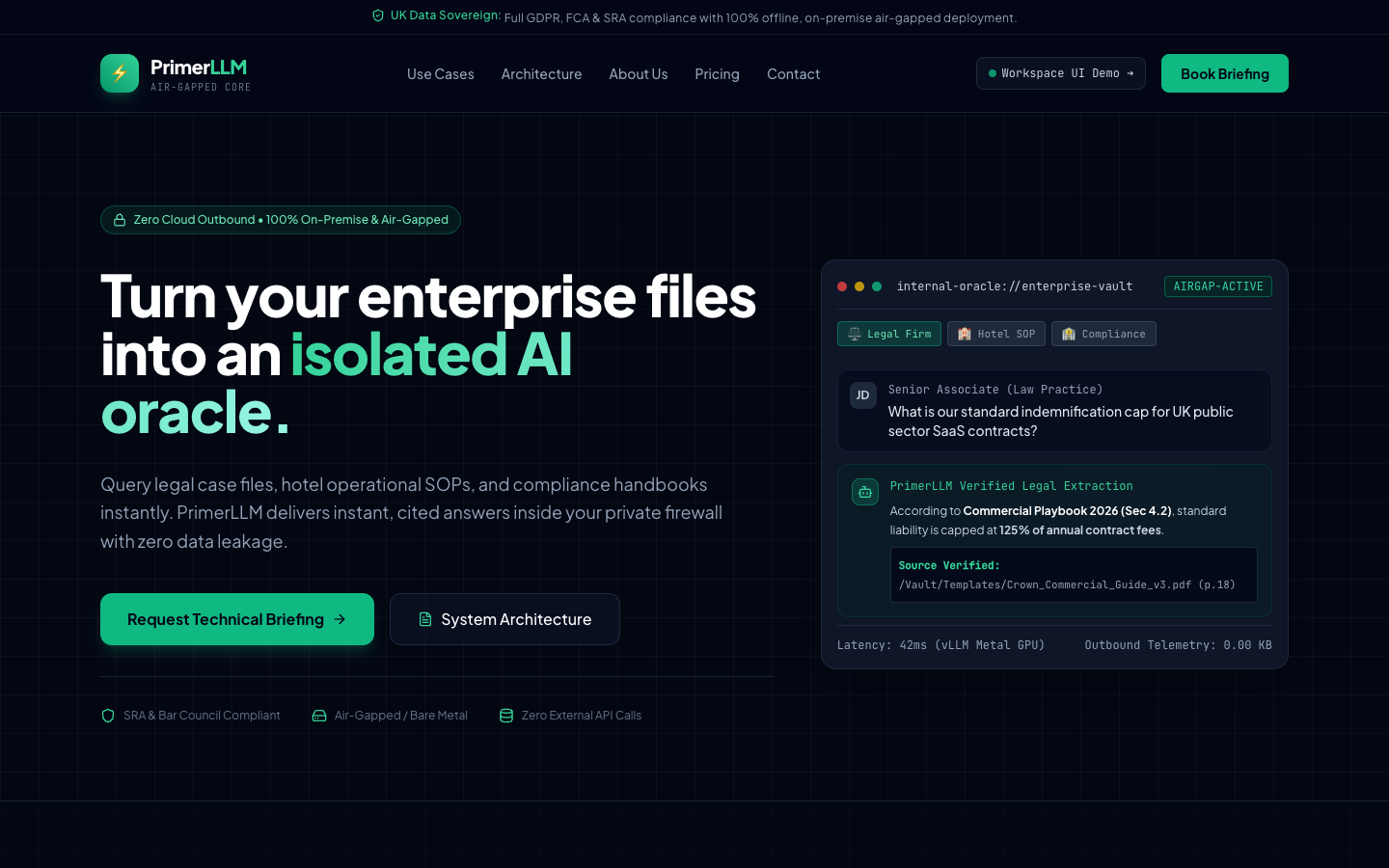Click the Latency: 42ms status text
Image resolution: width=1389 pixels, height=868 pixels.
coord(940,645)
